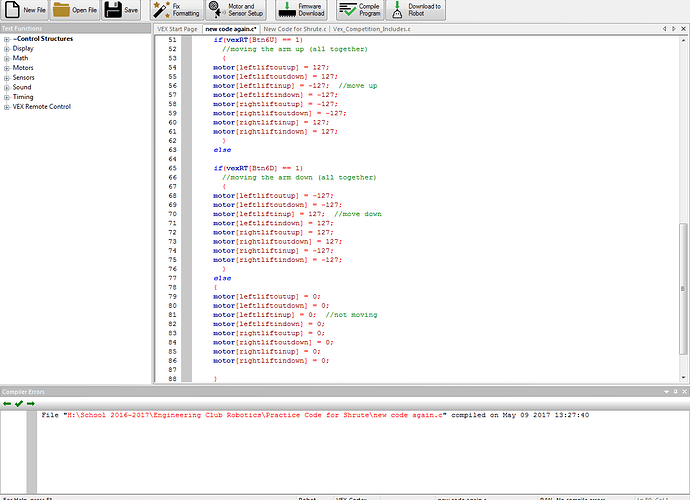Pin the Compiler Errors panel

click(x=675, y=391)
